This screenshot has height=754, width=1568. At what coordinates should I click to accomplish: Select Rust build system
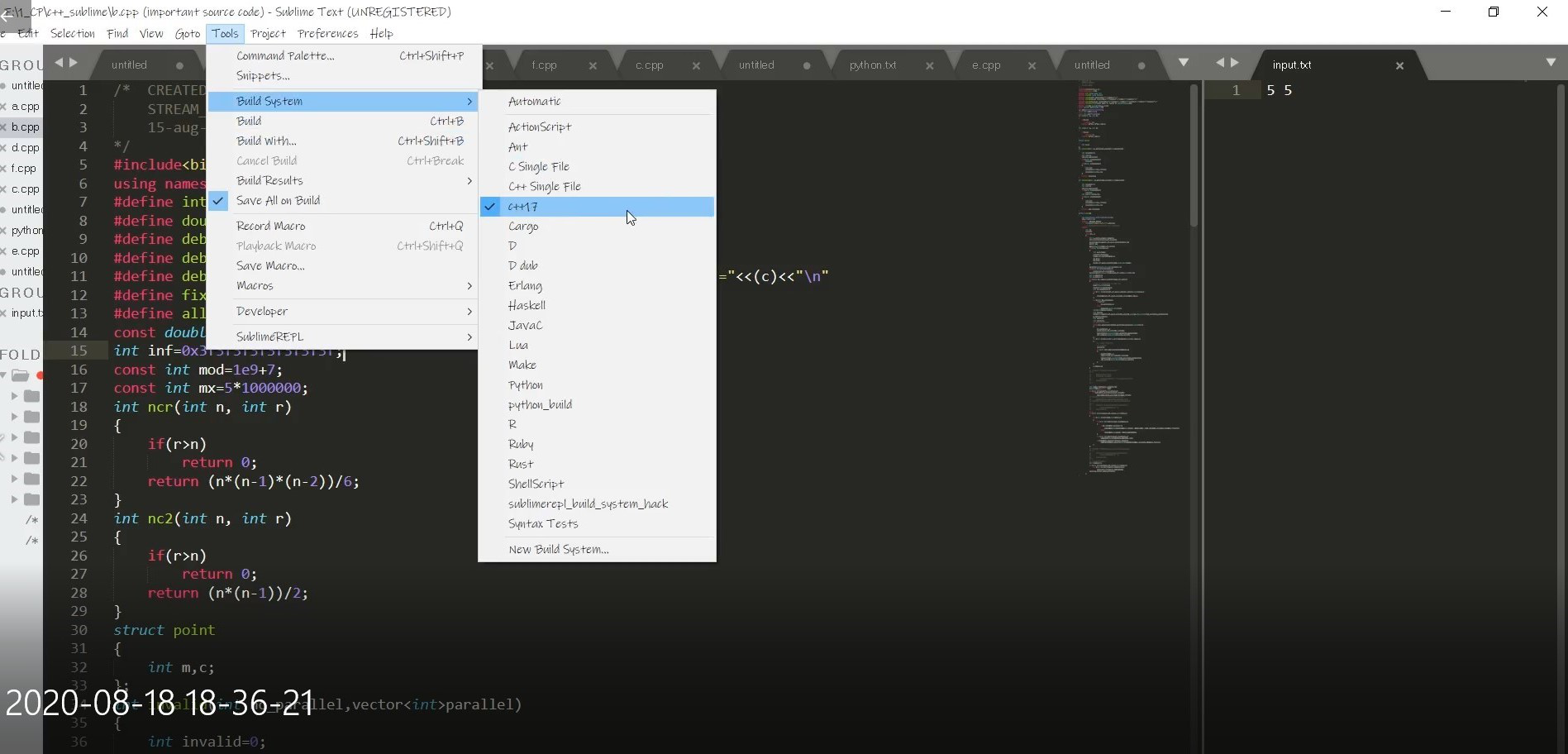tap(597, 464)
